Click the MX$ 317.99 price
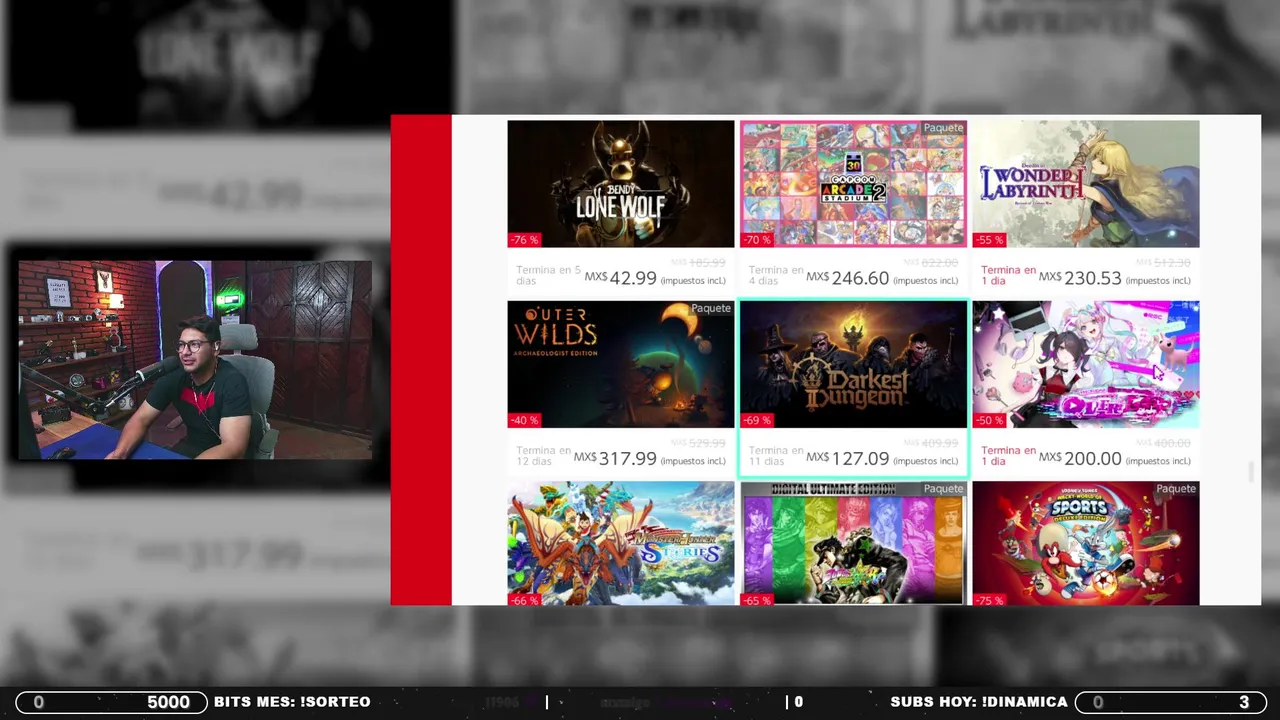Screen dimensions: 1280x720 tap(615, 458)
